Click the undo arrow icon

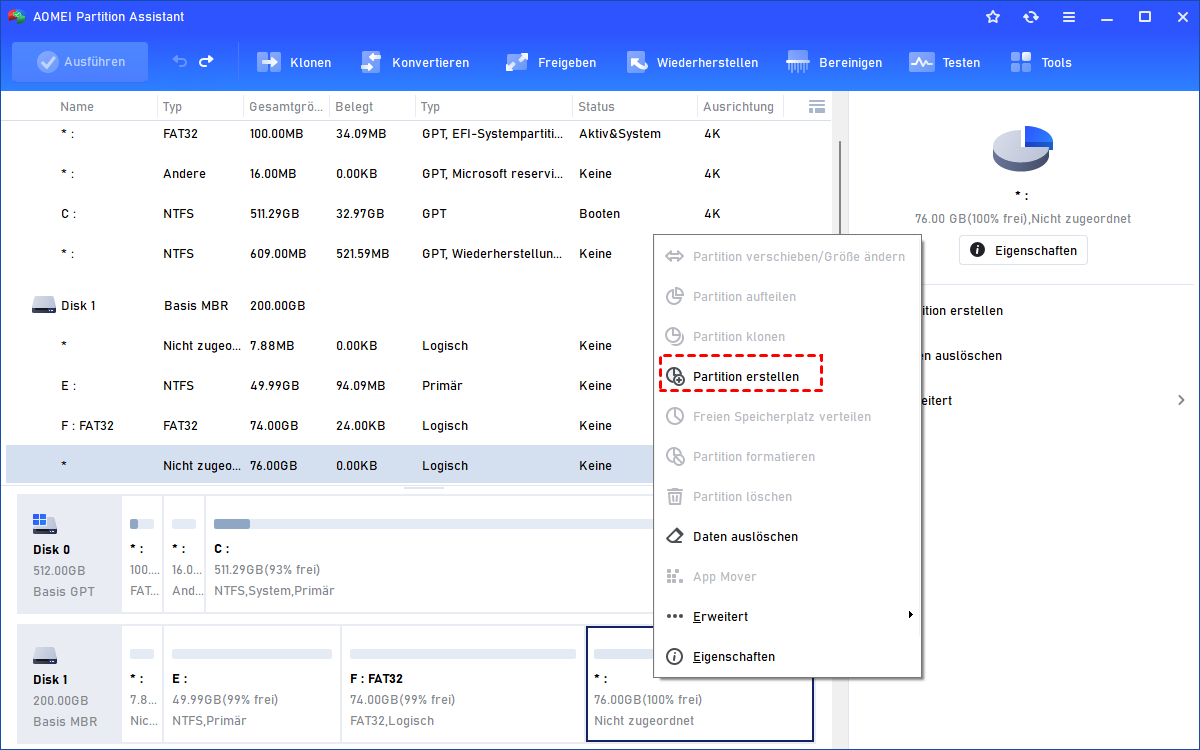coord(180,62)
